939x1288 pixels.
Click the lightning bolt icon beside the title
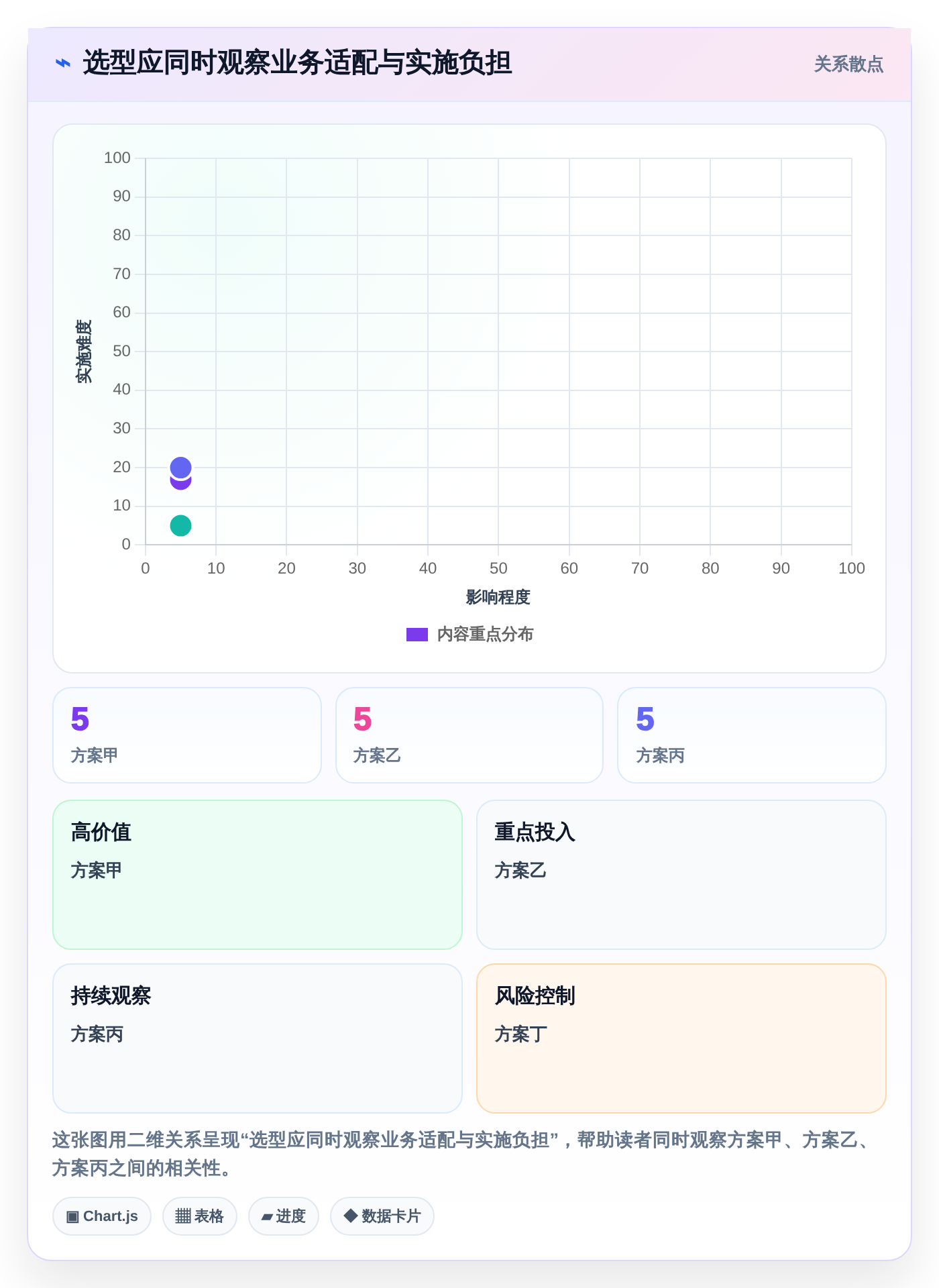(63, 64)
